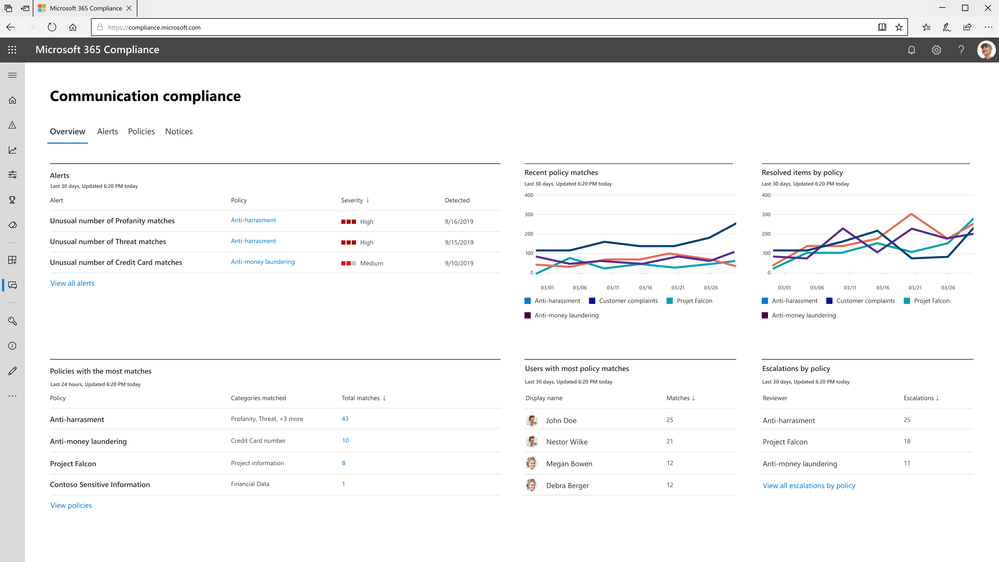Expand the hamburger navigation menu
Image resolution: width=999 pixels, height=562 pixels.
coord(12,75)
